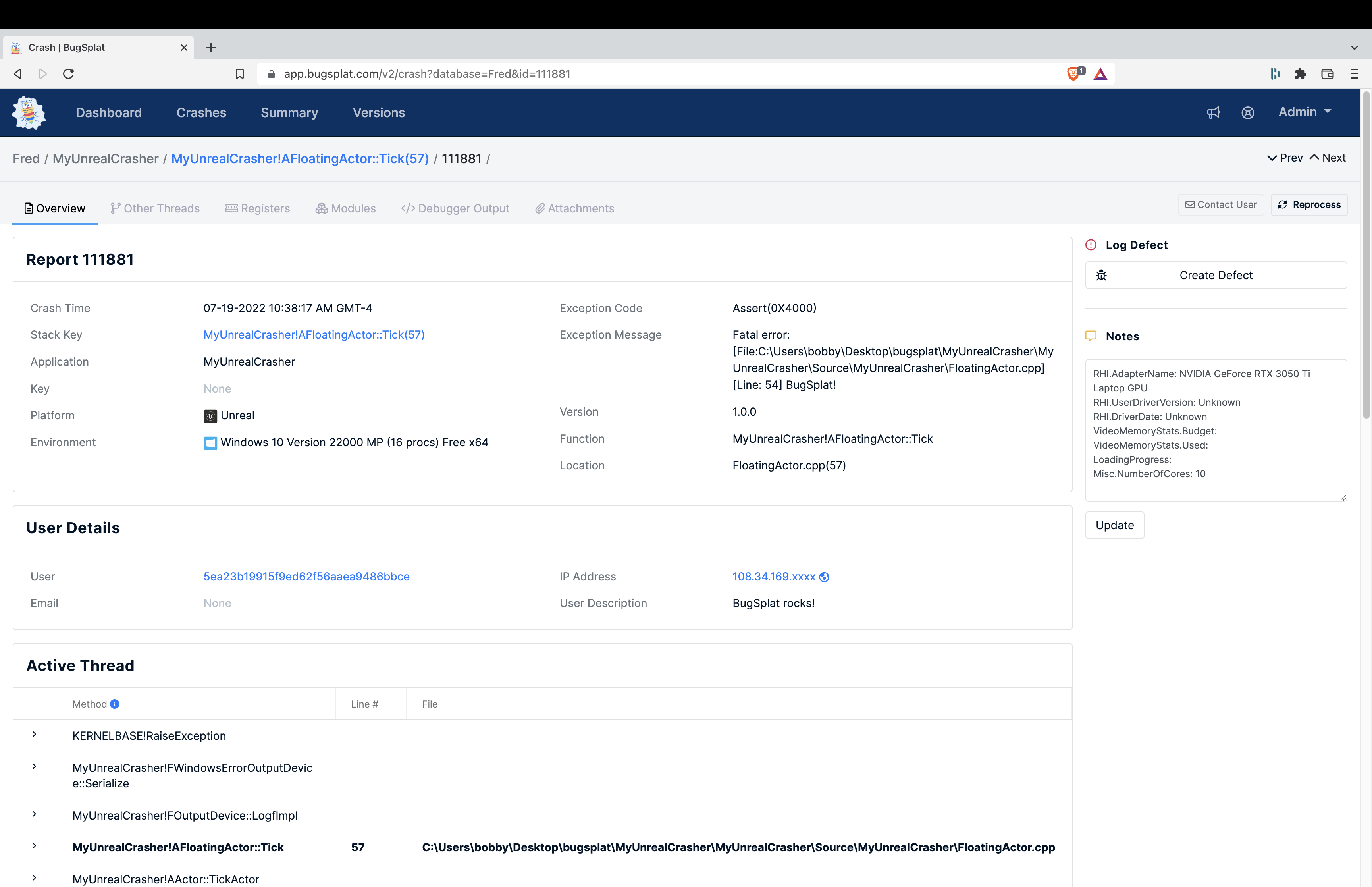Click the Line # column header
The width and height of the screenshot is (1372, 887).
pos(364,704)
